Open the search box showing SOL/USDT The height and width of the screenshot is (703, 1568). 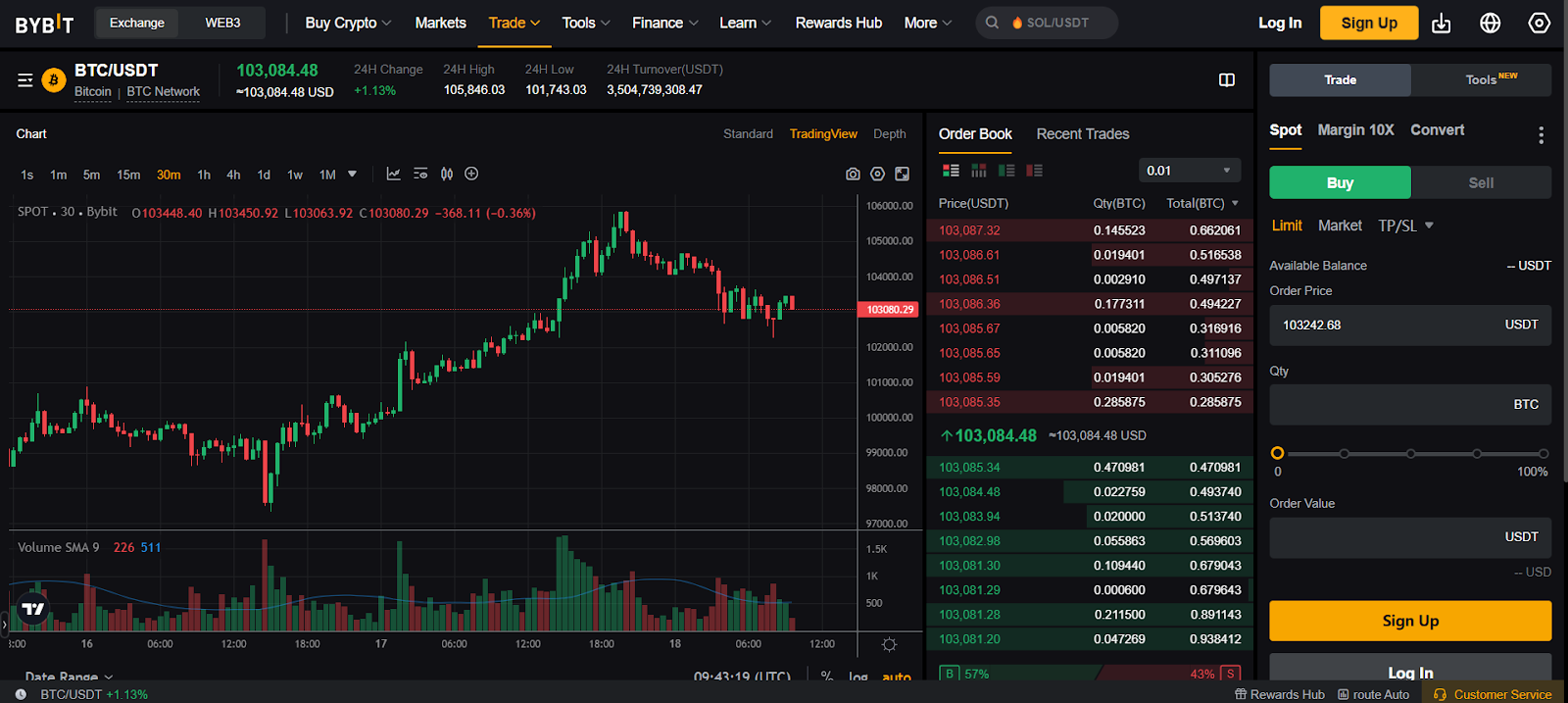click(x=1047, y=23)
